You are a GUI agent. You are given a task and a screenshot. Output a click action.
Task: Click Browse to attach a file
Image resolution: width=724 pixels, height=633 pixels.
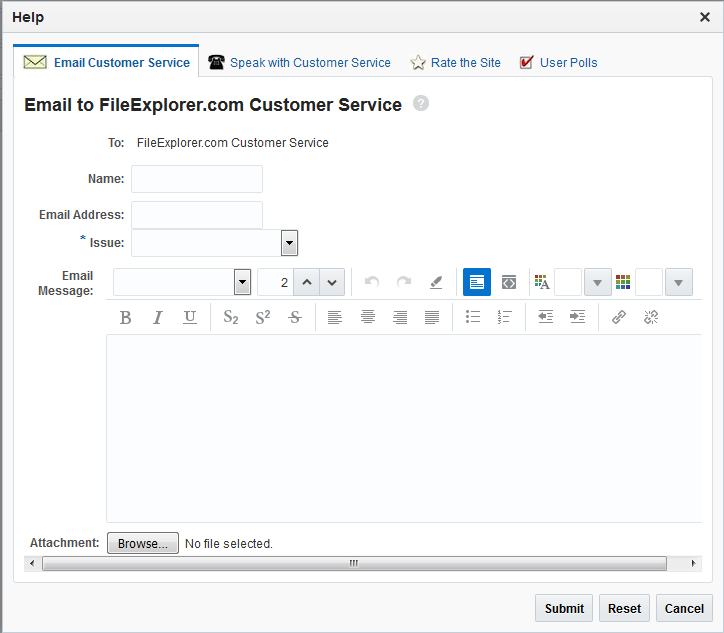pyautogui.click(x=143, y=543)
